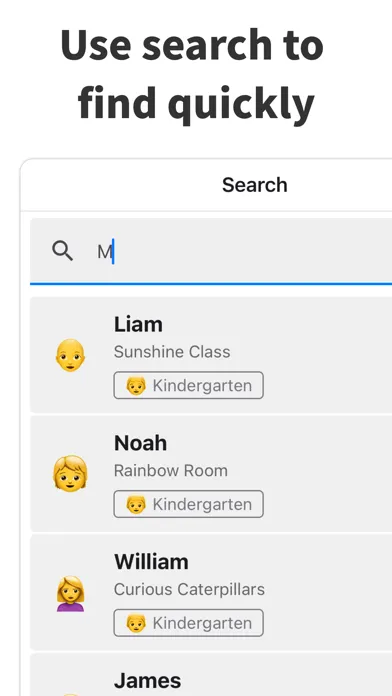Click William's woman avatar emoji
Screen dimensions: 392x696
coord(70,593)
